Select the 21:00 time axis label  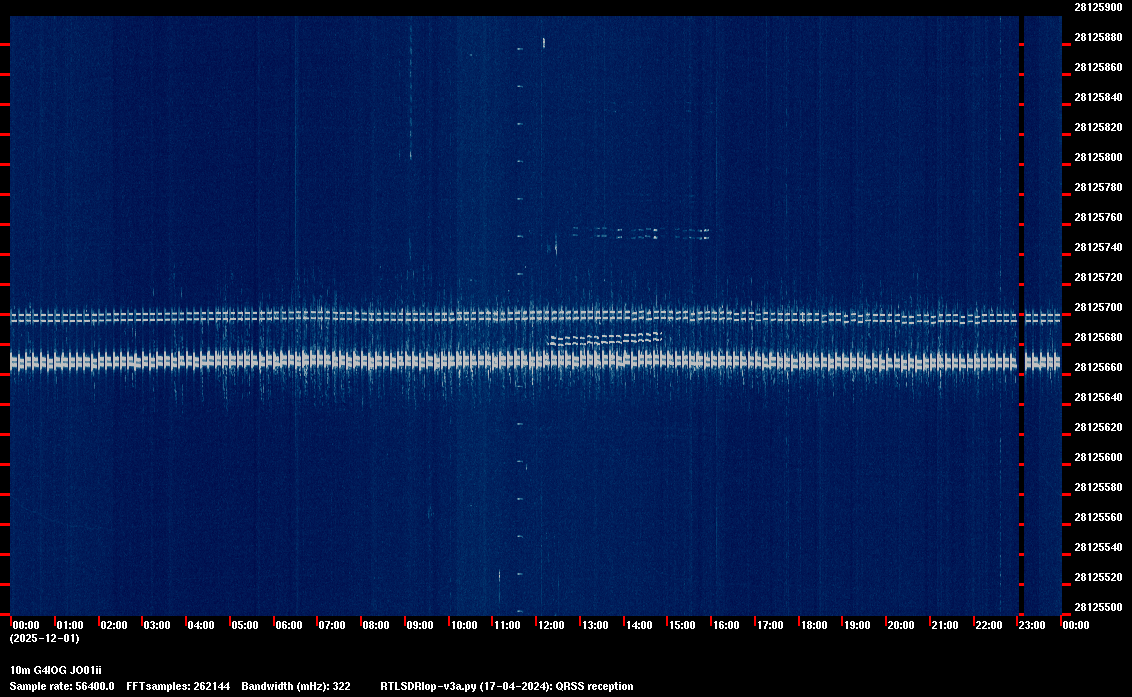click(x=944, y=625)
